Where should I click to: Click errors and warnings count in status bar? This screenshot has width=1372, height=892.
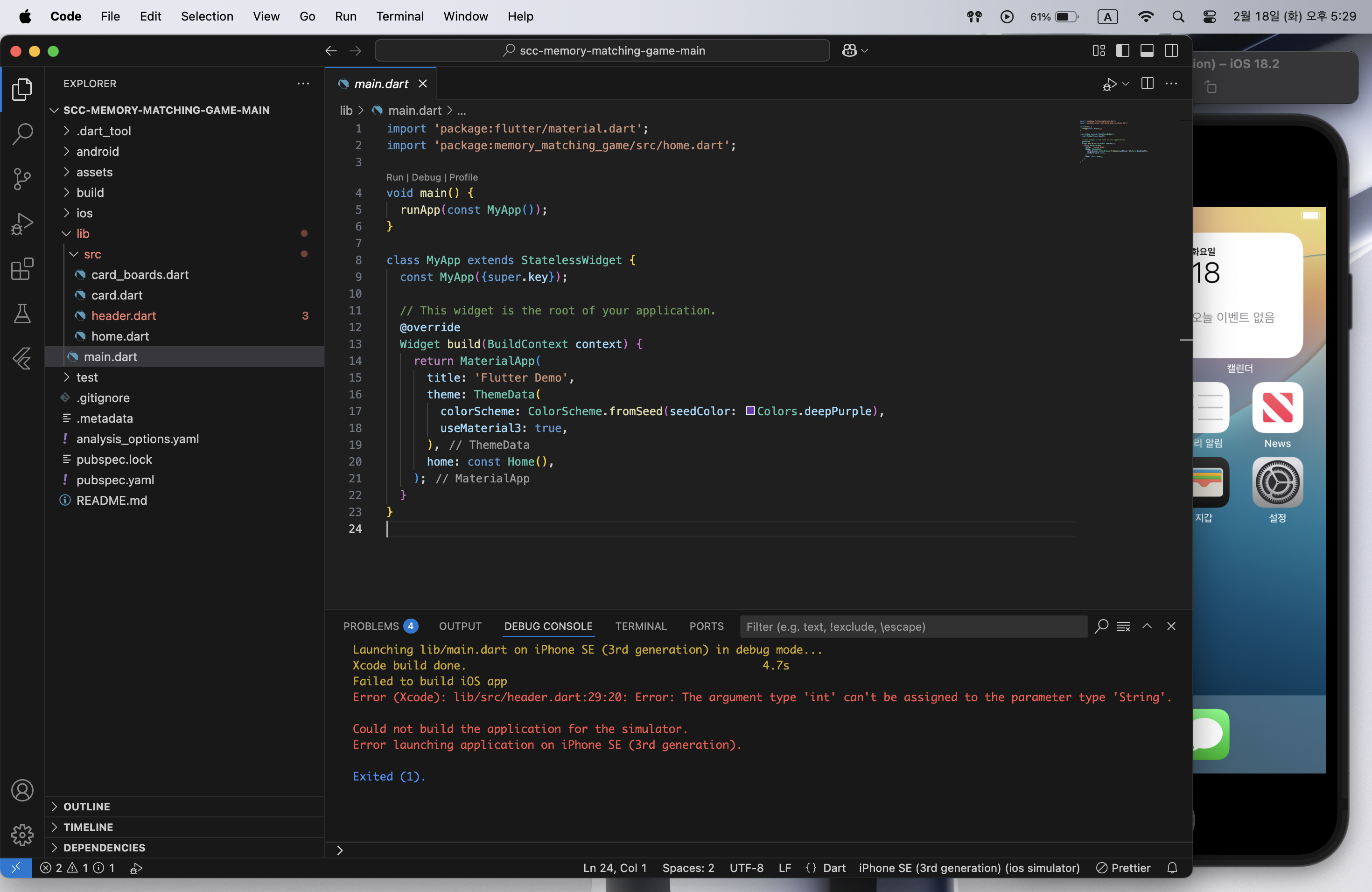77,868
